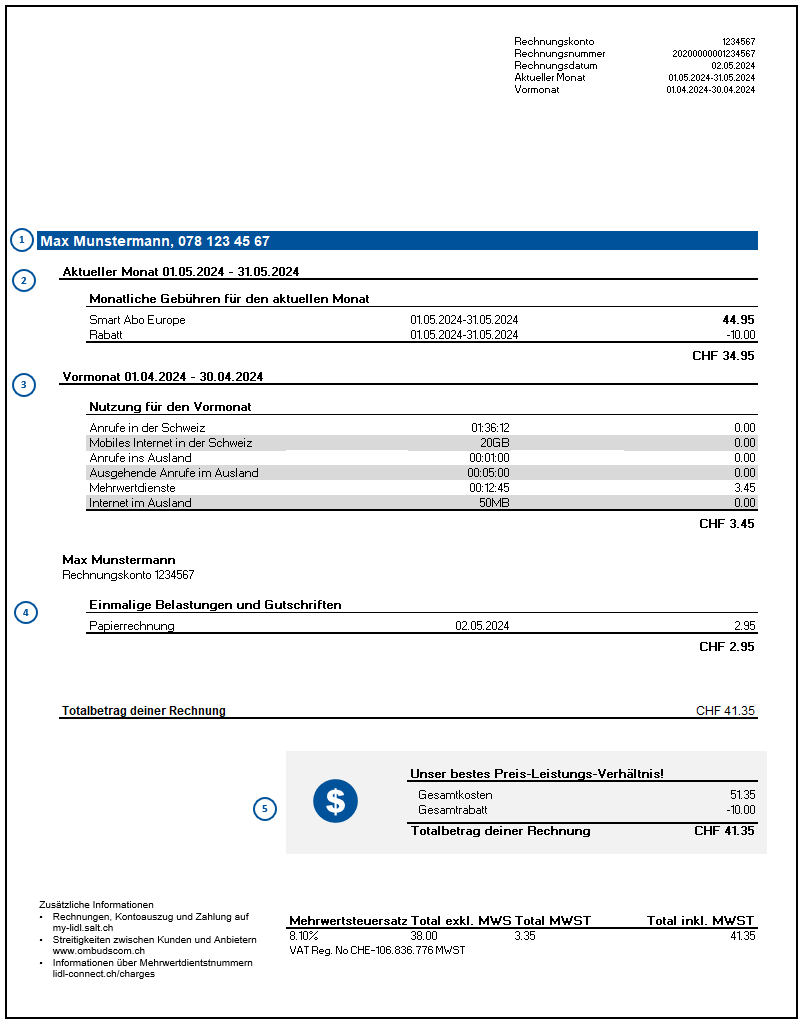
Task: Open the www.ombudscom.ch link
Action: 99,951
